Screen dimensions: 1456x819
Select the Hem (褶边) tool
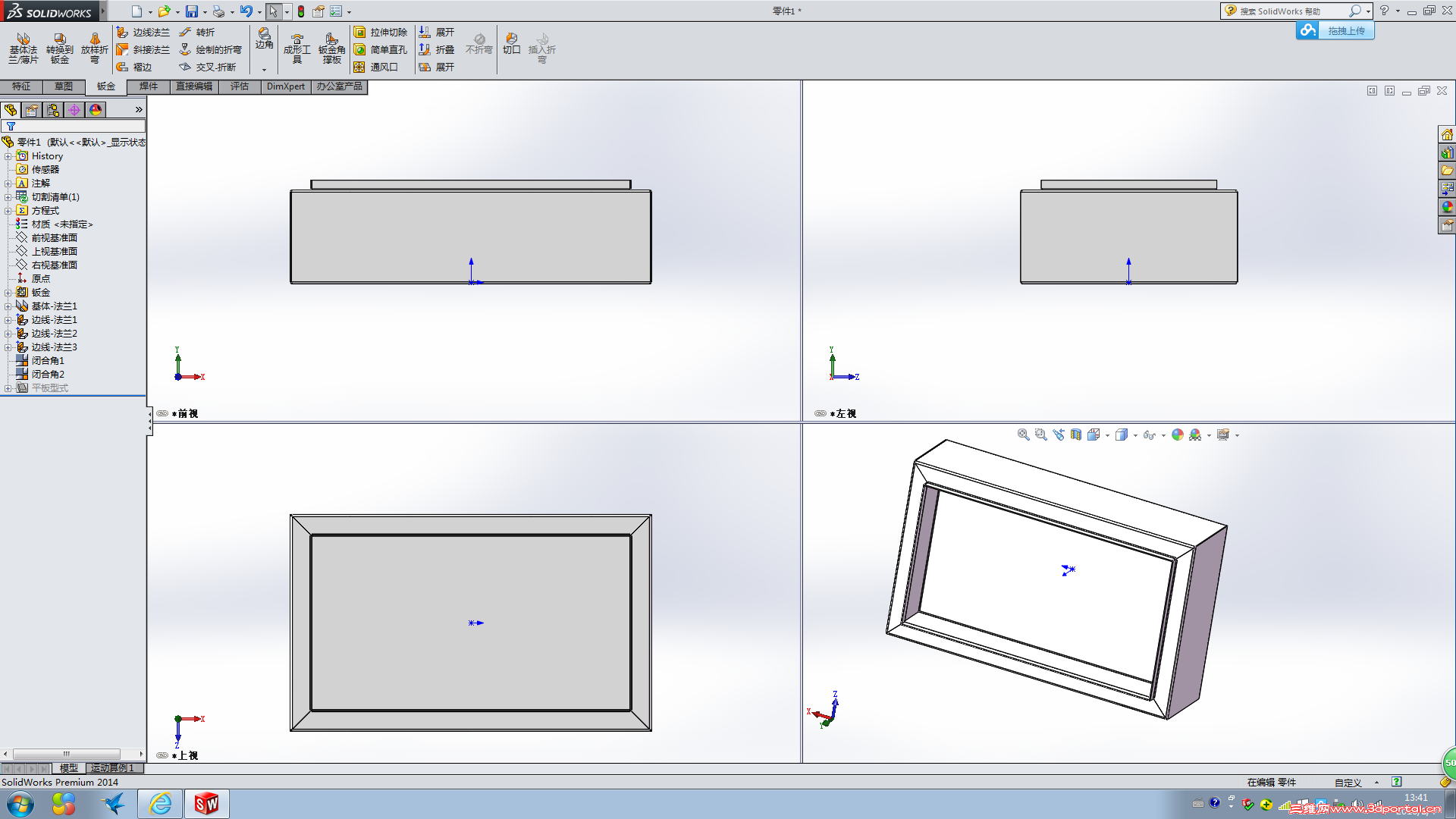click(x=133, y=67)
